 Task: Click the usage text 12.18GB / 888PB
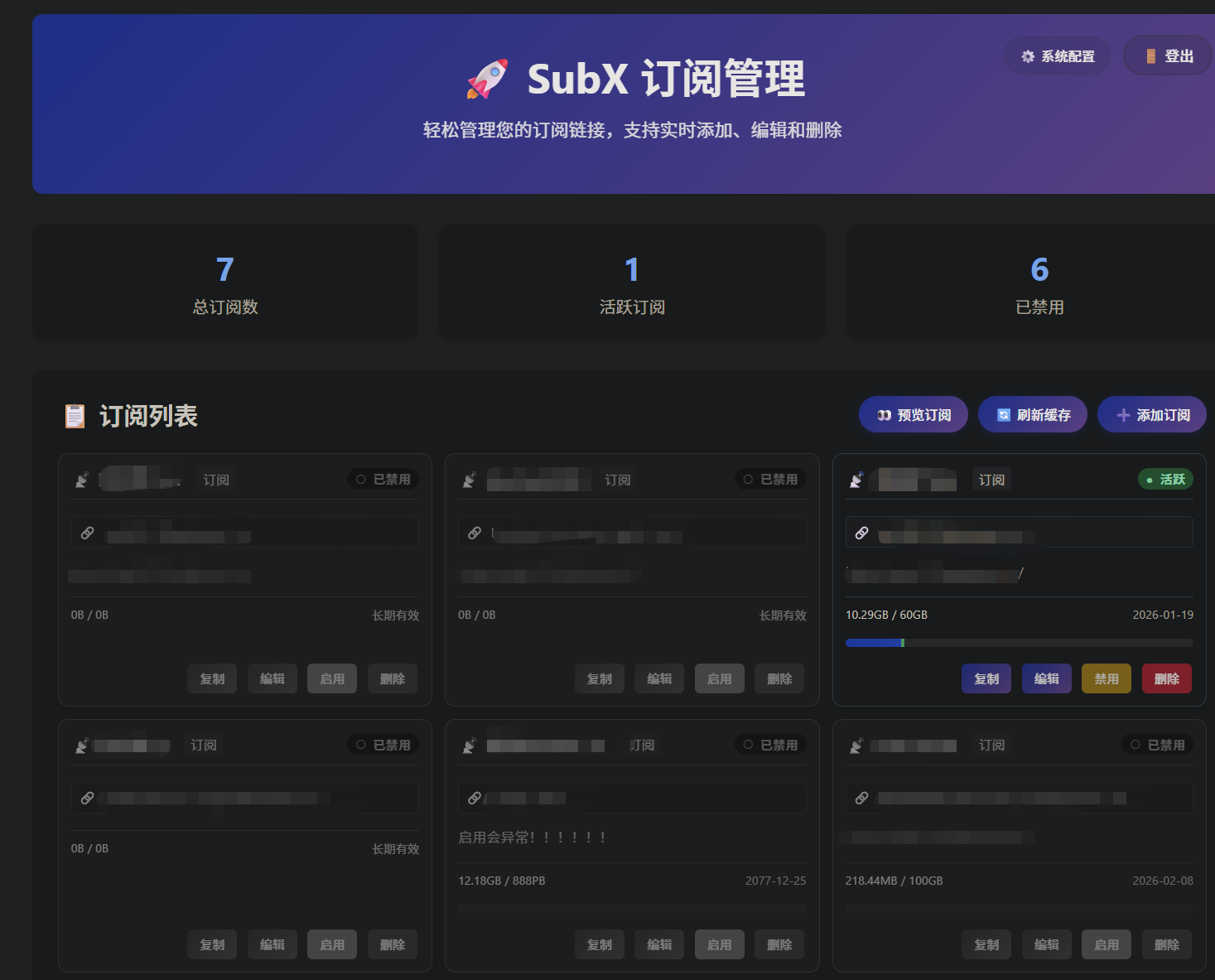[502, 881]
